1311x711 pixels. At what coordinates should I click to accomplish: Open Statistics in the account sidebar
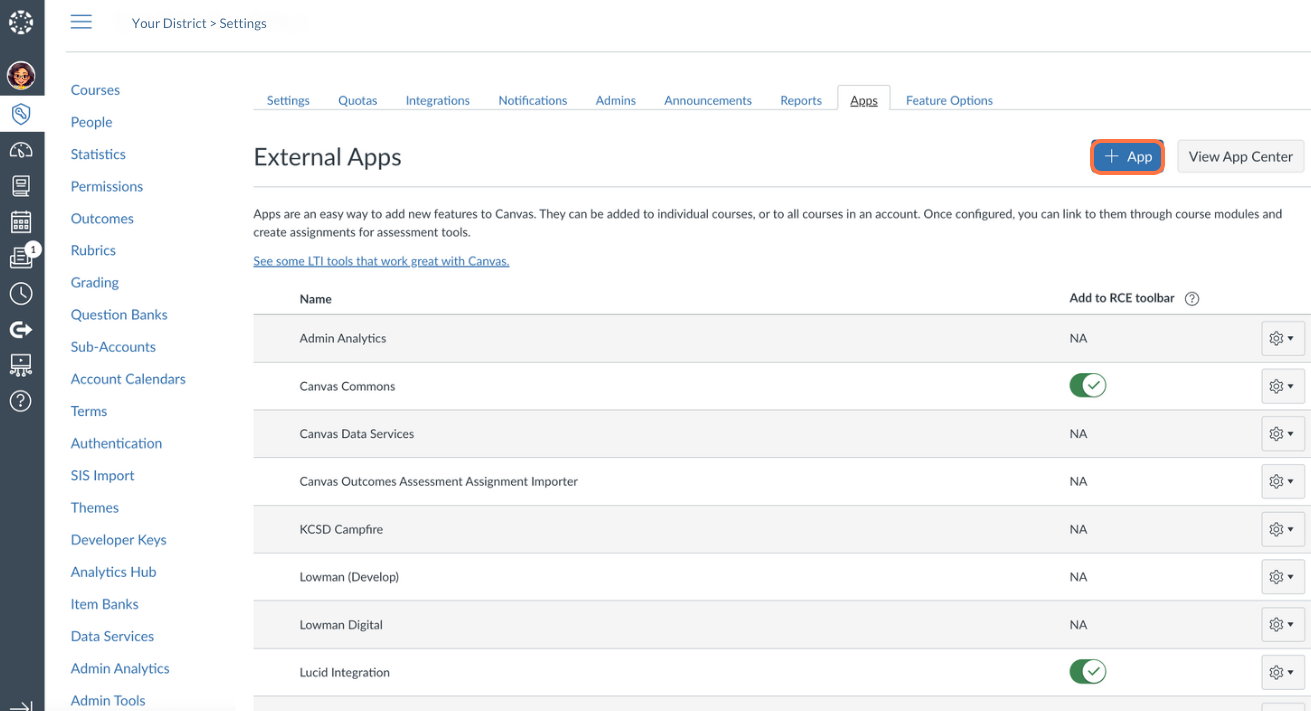coord(98,154)
